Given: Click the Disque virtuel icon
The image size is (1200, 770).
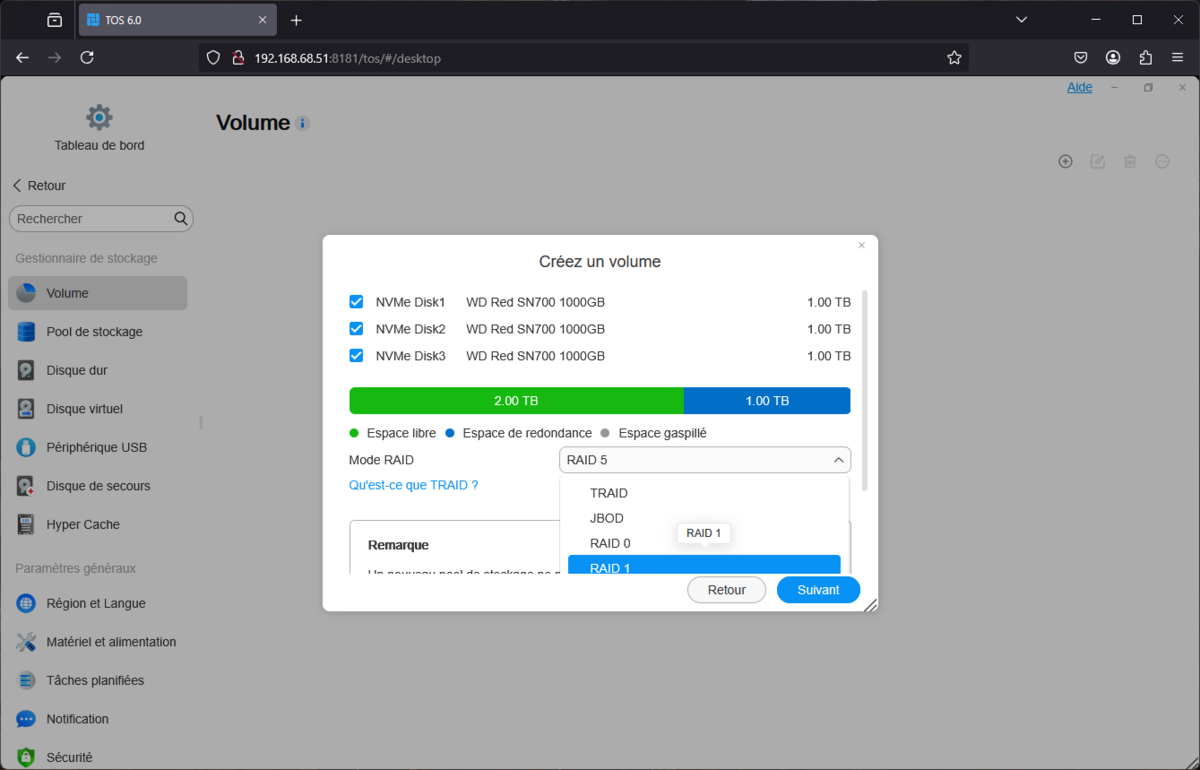Looking at the screenshot, I should 26,409.
